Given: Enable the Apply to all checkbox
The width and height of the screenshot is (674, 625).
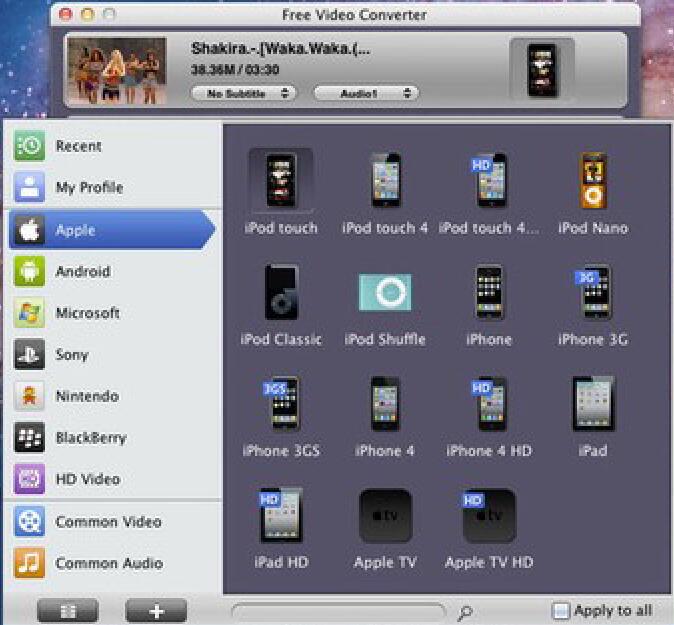Looking at the screenshot, I should point(560,610).
